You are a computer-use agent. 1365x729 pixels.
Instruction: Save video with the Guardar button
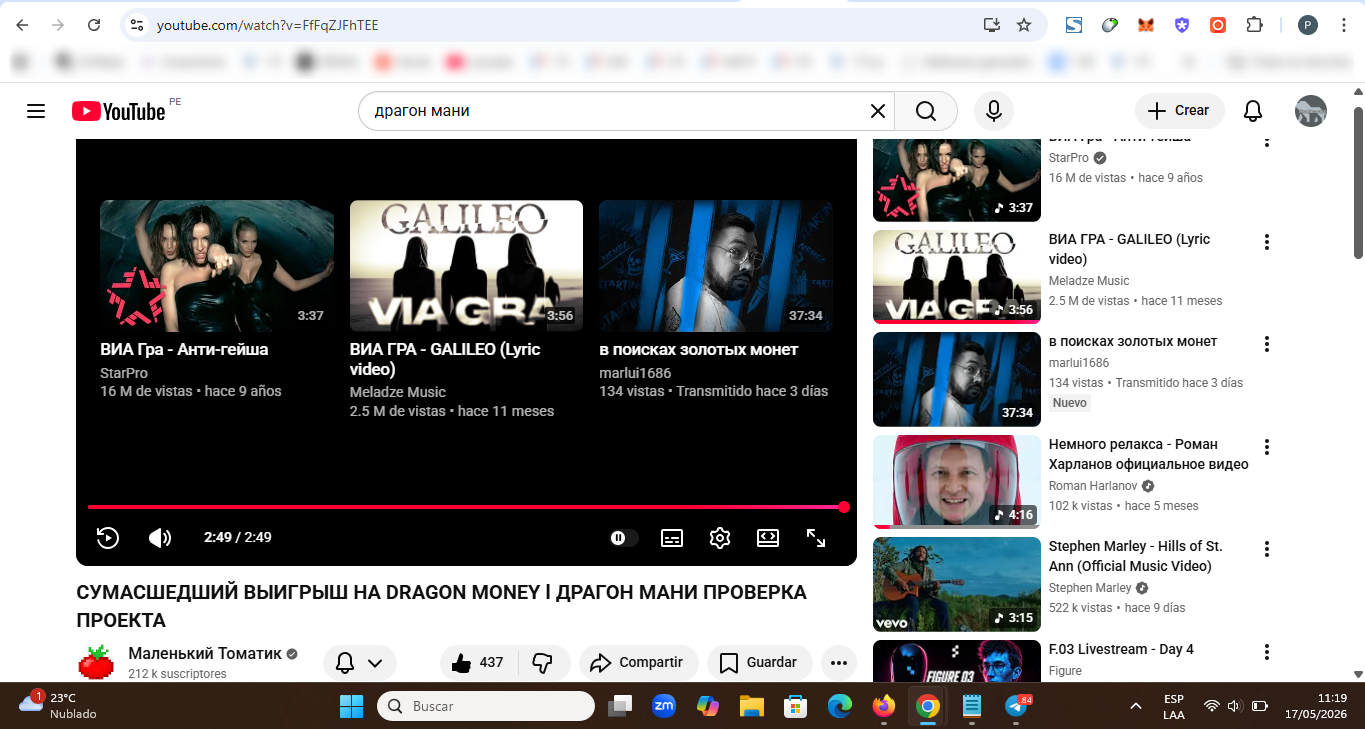pos(759,662)
